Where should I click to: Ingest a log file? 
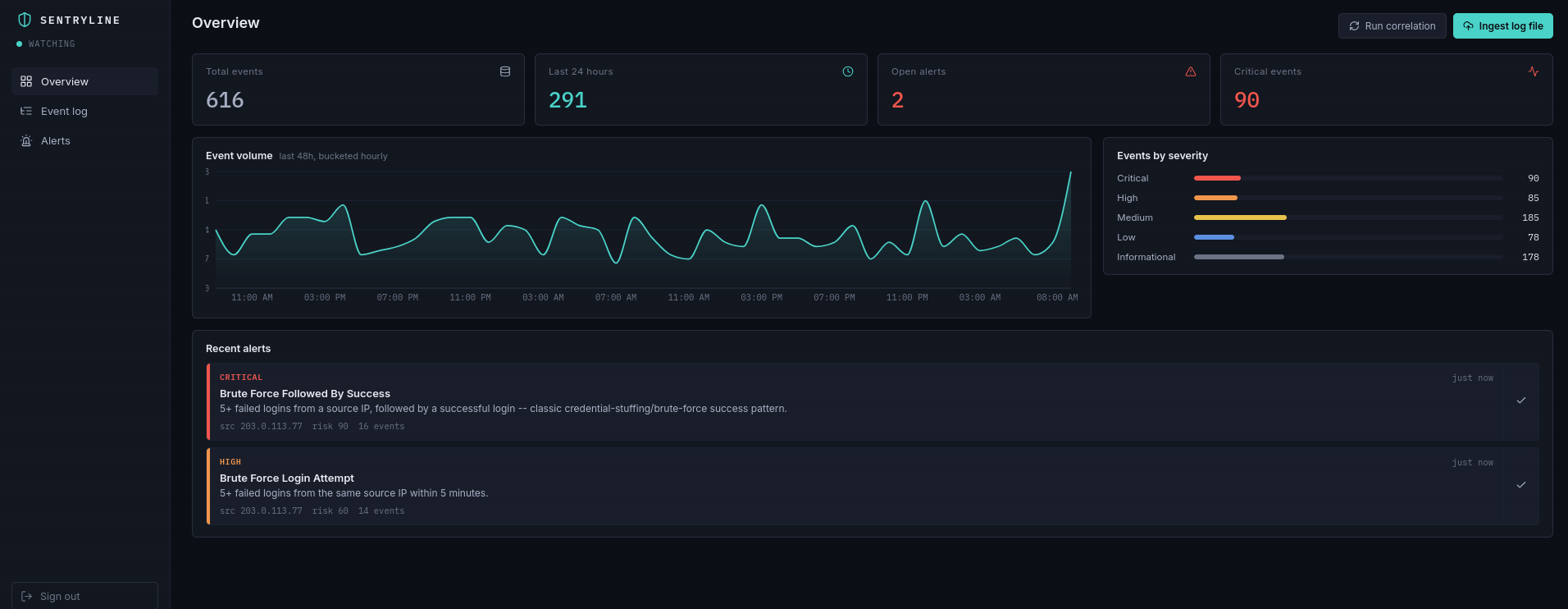coord(1503,25)
